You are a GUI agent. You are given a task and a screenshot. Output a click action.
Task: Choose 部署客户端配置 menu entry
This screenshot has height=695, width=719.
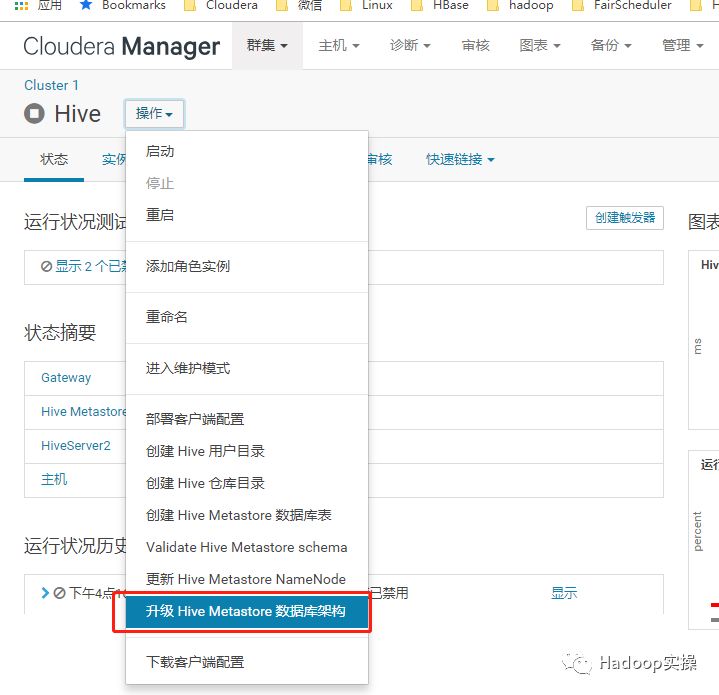[247, 419]
